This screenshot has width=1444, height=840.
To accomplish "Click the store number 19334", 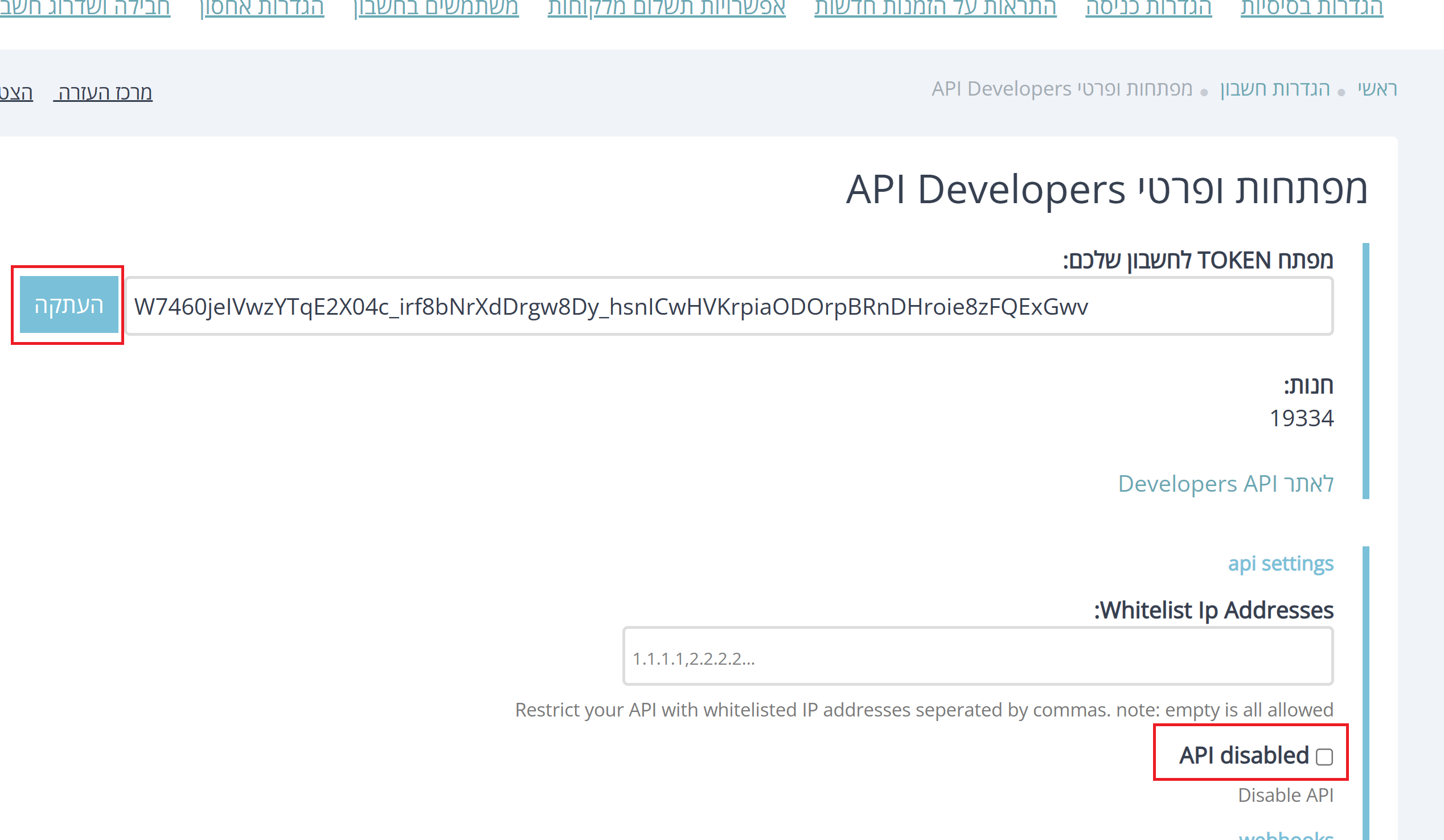I will [x=1301, y=418].
